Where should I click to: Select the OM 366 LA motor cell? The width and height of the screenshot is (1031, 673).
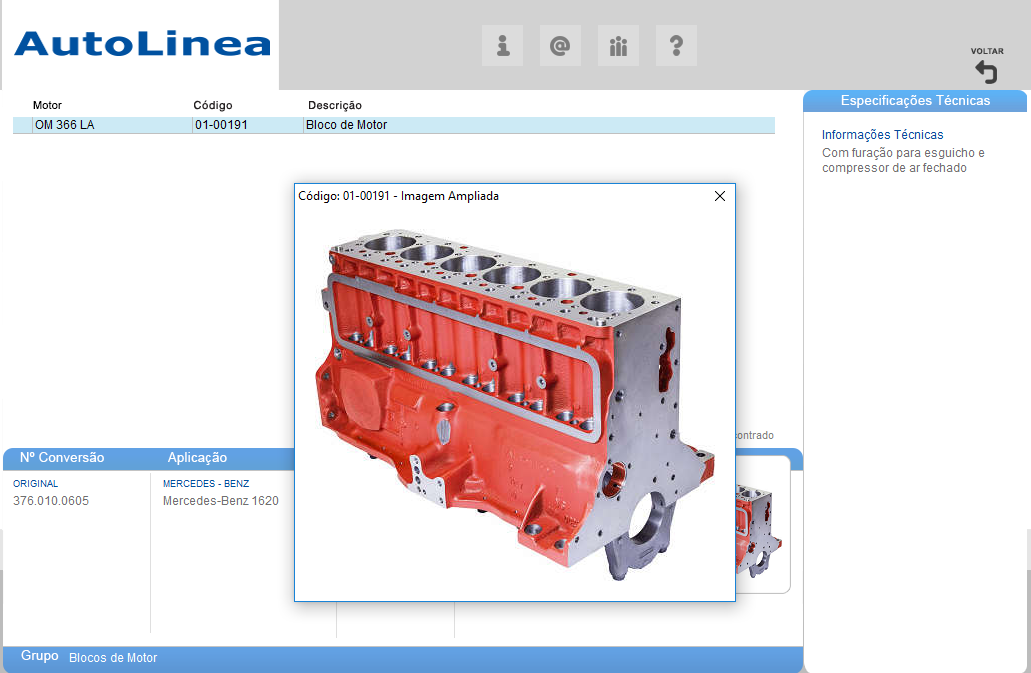coord(65,125)
